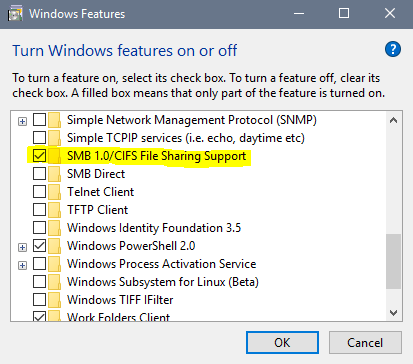Click folder icon beside Windows Process Activation Service

coord(55,264)
